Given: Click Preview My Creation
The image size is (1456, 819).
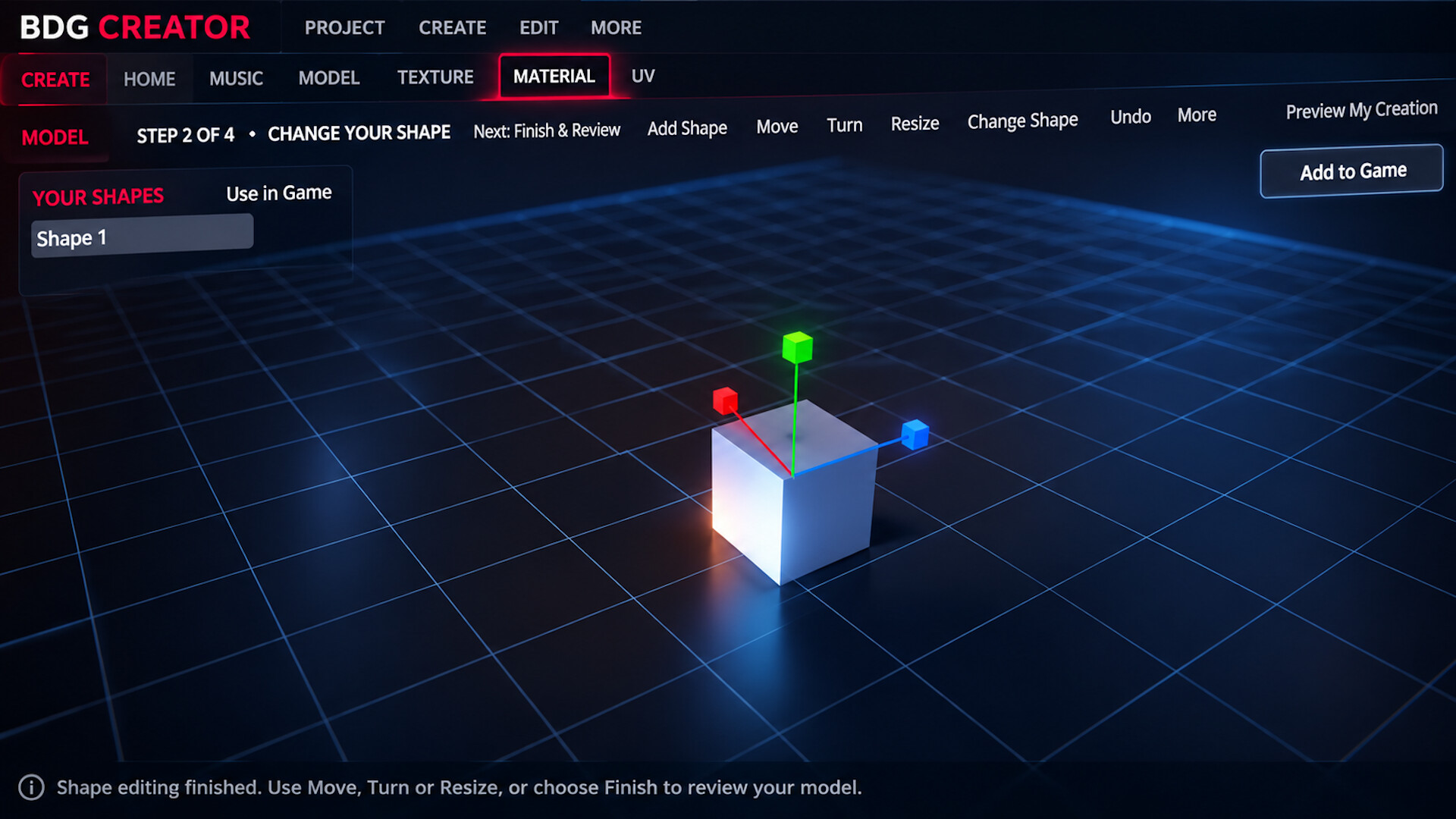Looking at the screenshot, I should pyautogui.click(x=1361, y=110).
